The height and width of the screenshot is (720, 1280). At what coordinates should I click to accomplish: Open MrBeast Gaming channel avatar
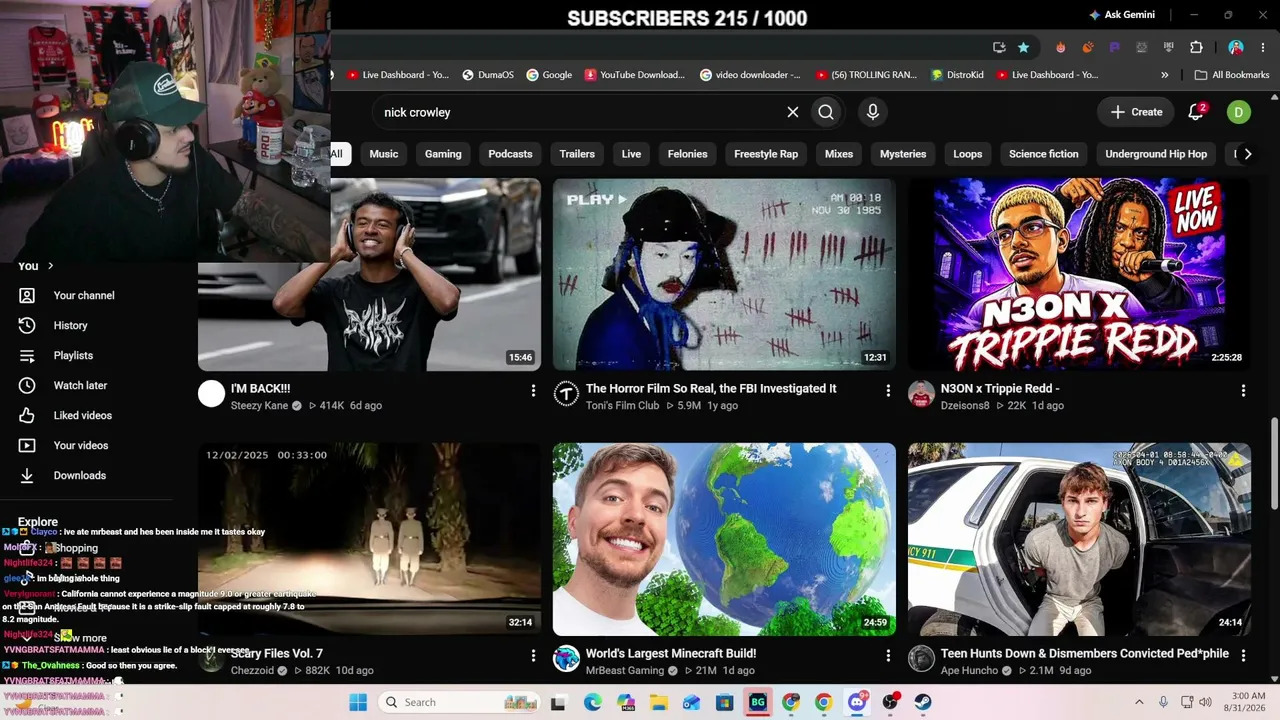coord(567,659)
